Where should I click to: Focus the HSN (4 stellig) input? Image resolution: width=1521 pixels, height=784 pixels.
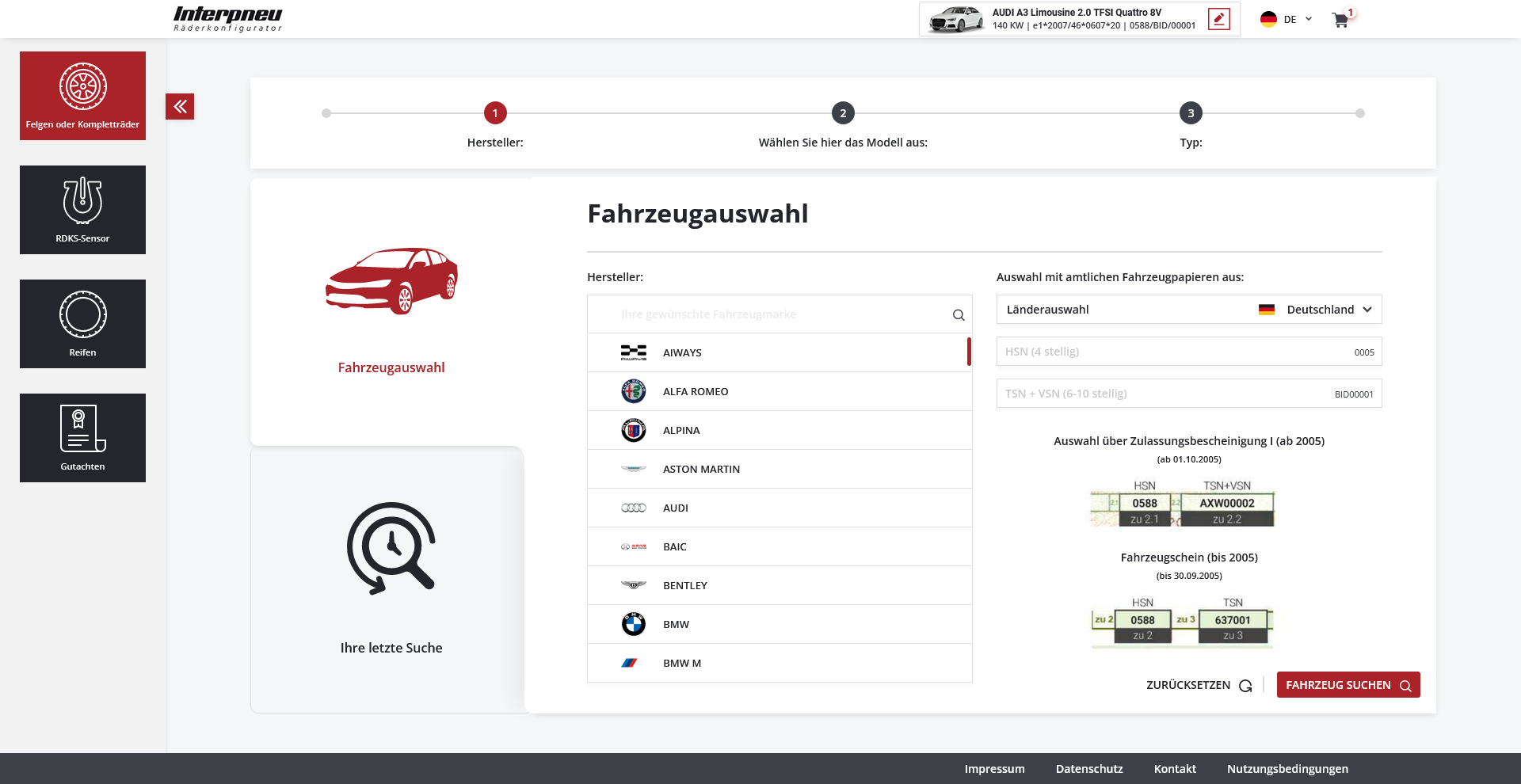(x=1189, y=352)
